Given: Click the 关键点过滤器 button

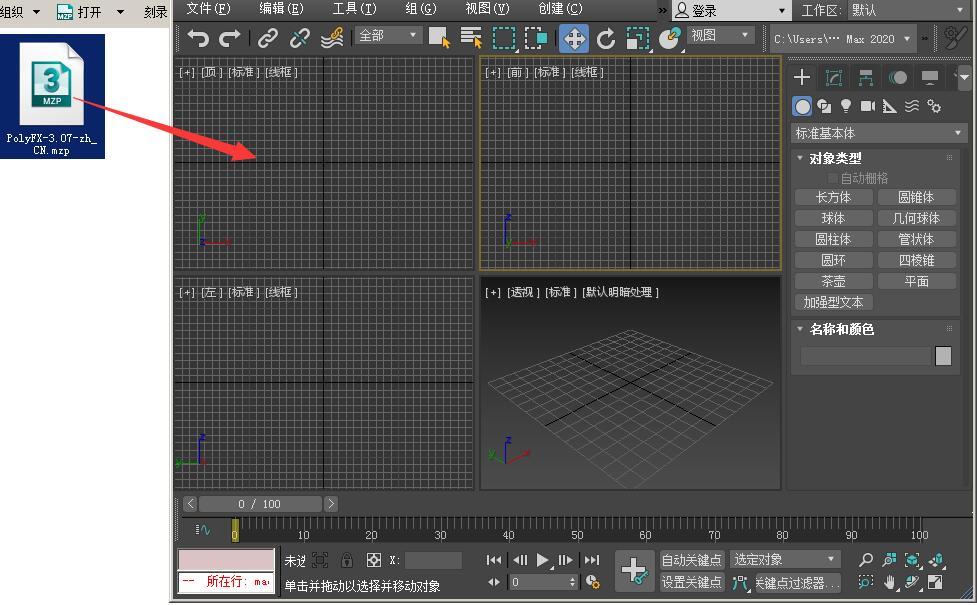Looking at the screenshot, I should coord(793,582).
